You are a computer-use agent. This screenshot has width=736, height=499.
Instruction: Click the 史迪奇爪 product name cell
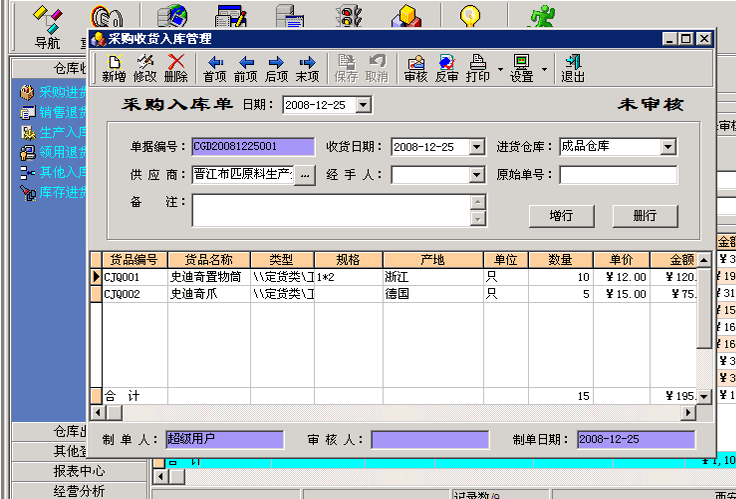click(x=209, y=294)
